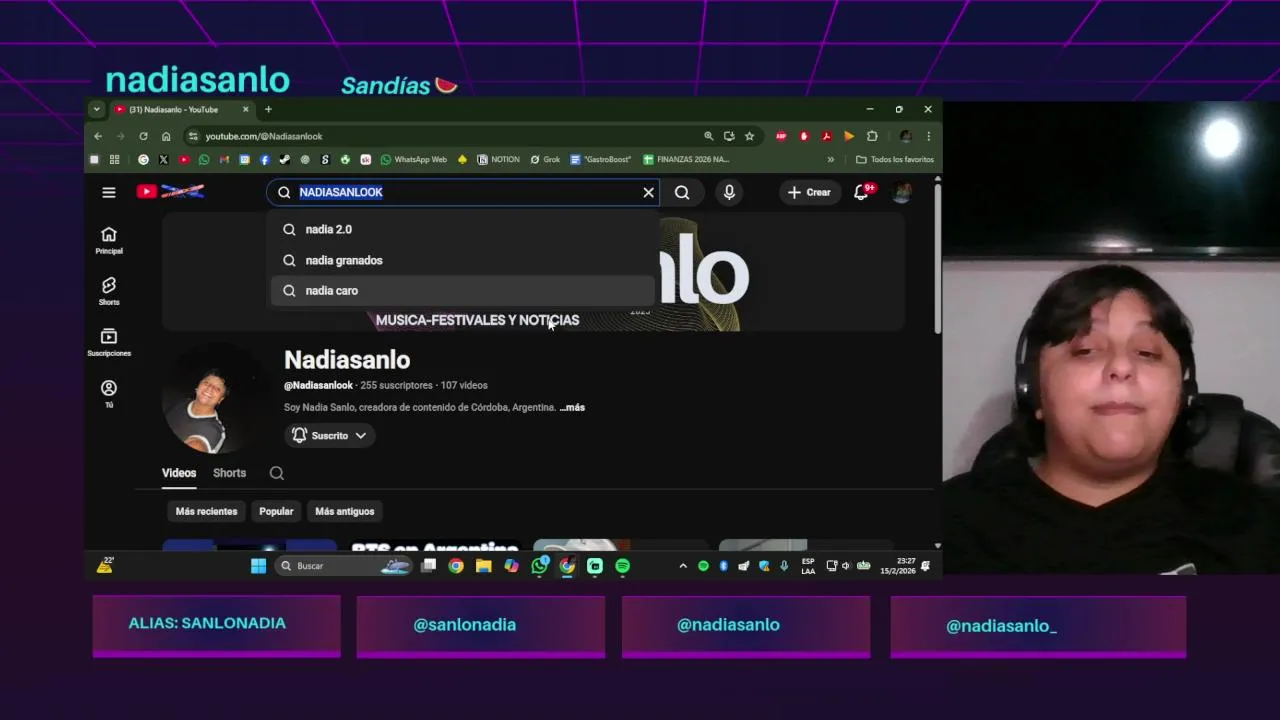Close the Nadiasanlo - YouTube tab
The width and height of the screenshot is (1280, 720).
click(245, 109)
